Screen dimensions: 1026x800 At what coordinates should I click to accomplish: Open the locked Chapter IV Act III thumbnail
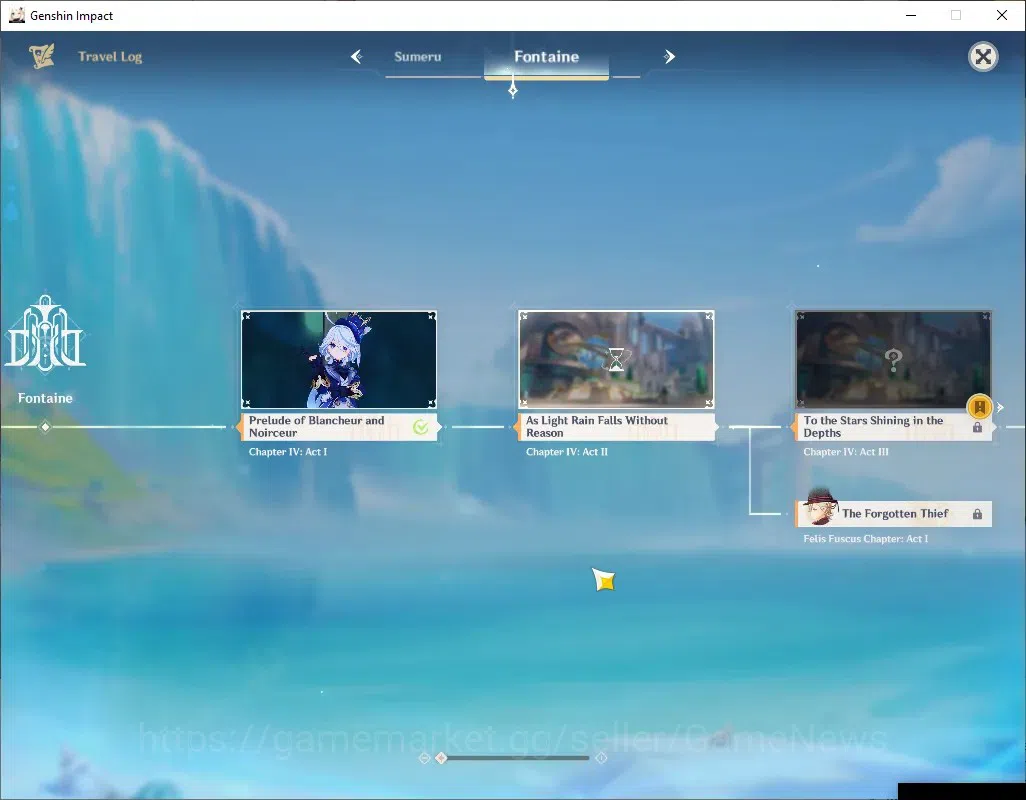(893, 360)
